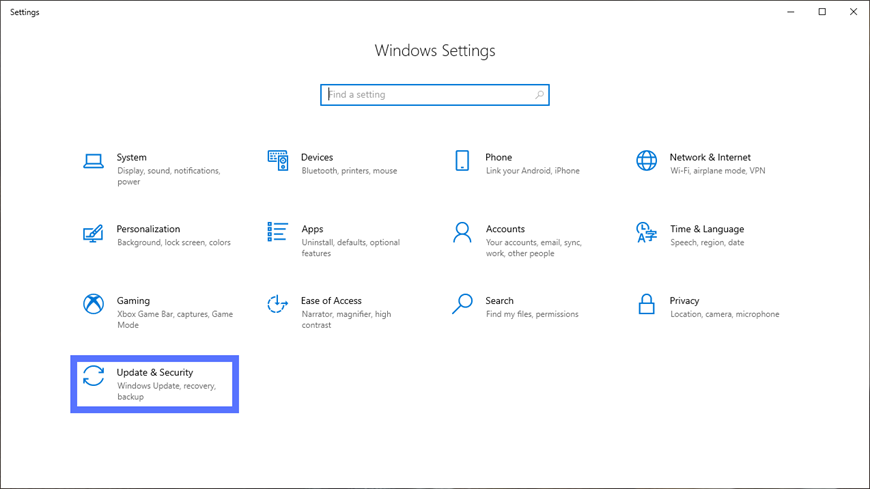Click the Update & Security refresh icon
Viewport: 870px width, 489px height.
click(93, 376)
